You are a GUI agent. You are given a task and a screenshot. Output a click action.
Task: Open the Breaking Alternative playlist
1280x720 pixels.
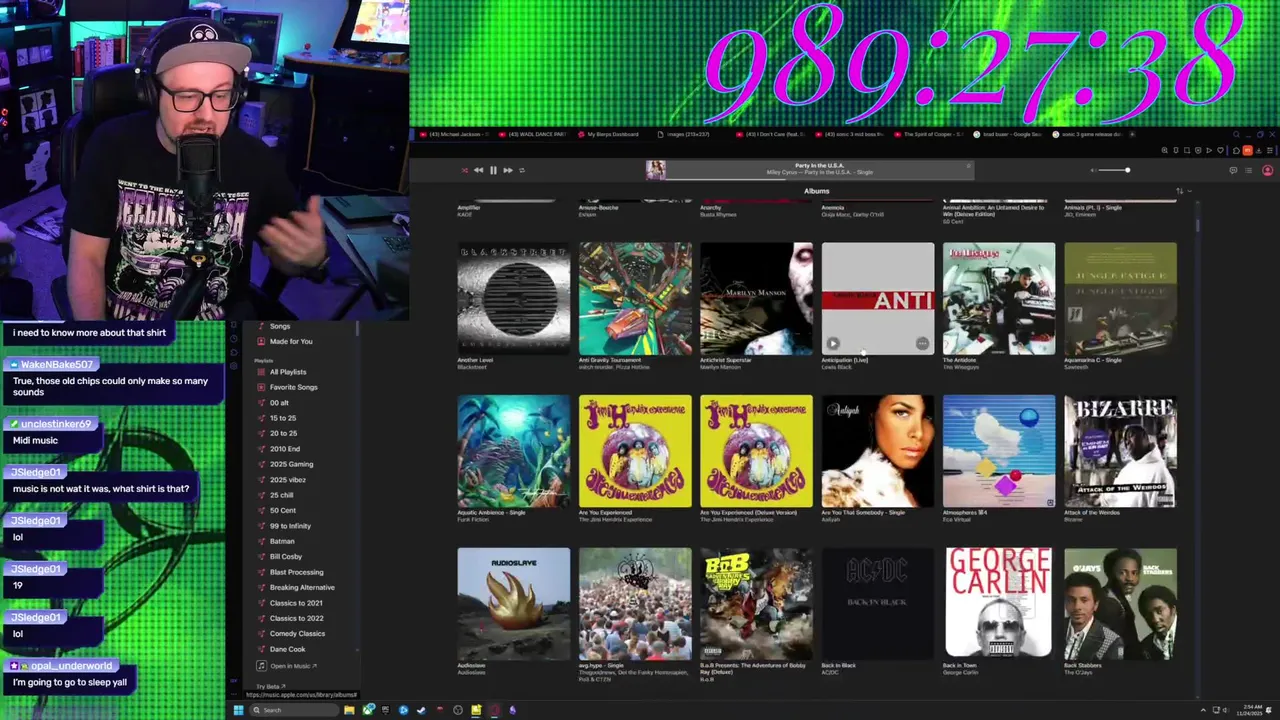(302, 587)
